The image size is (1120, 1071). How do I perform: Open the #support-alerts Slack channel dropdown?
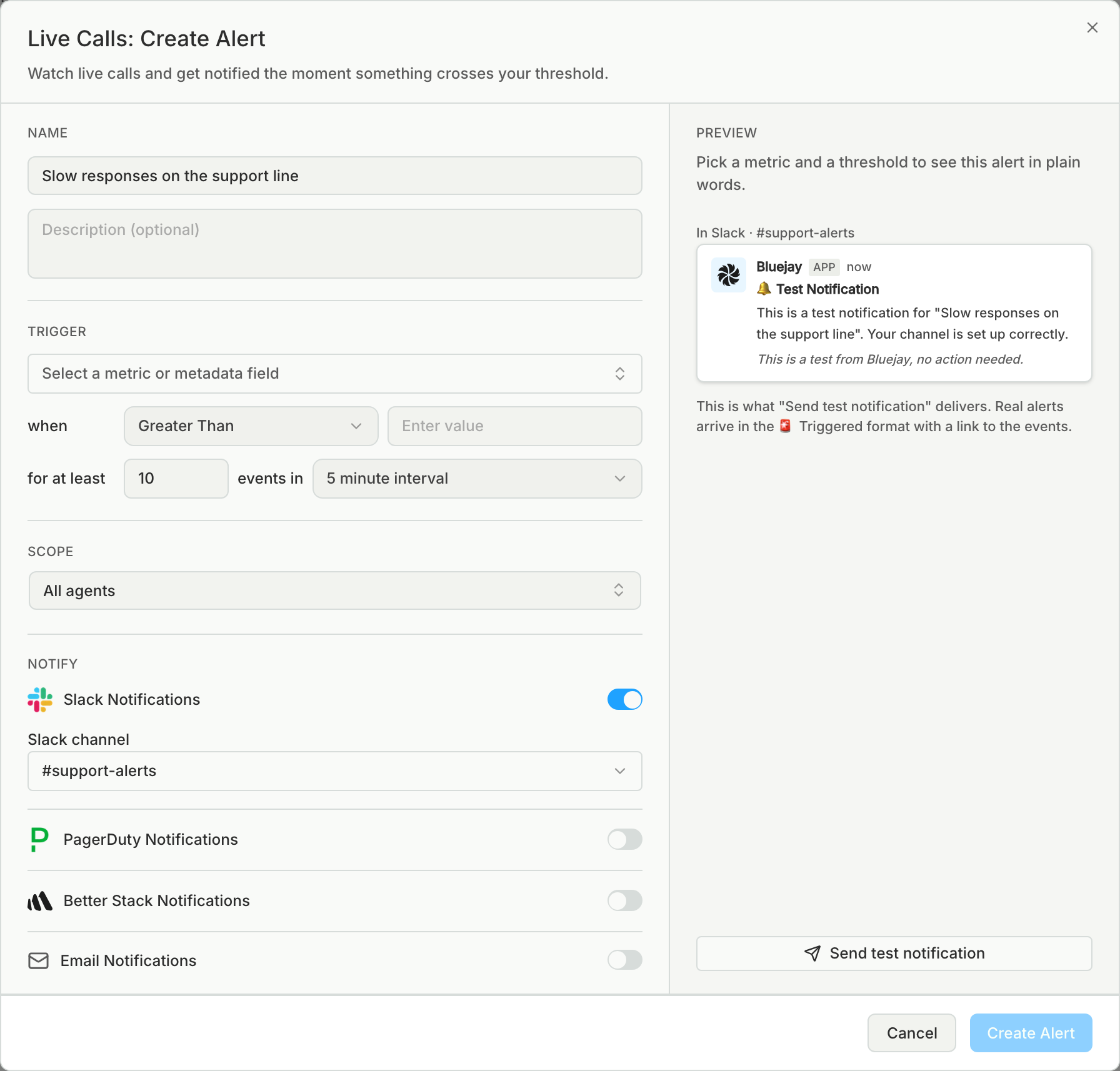pos(335,771)
